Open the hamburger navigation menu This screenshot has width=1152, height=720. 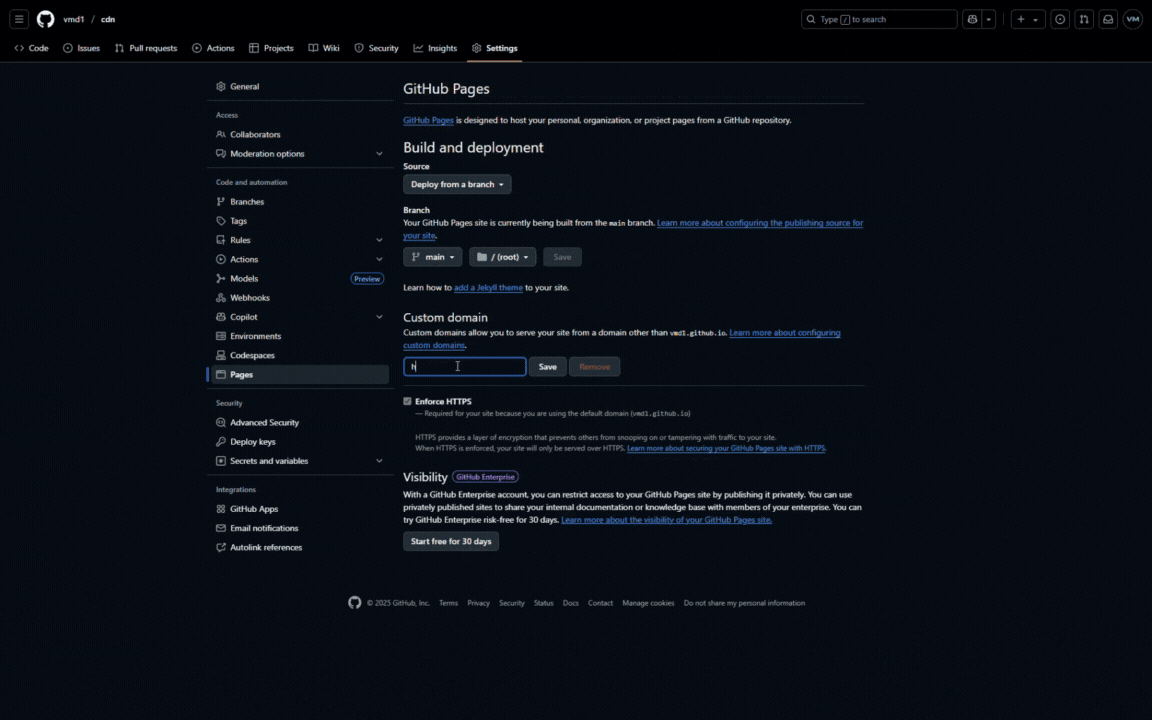click(19, 19)
